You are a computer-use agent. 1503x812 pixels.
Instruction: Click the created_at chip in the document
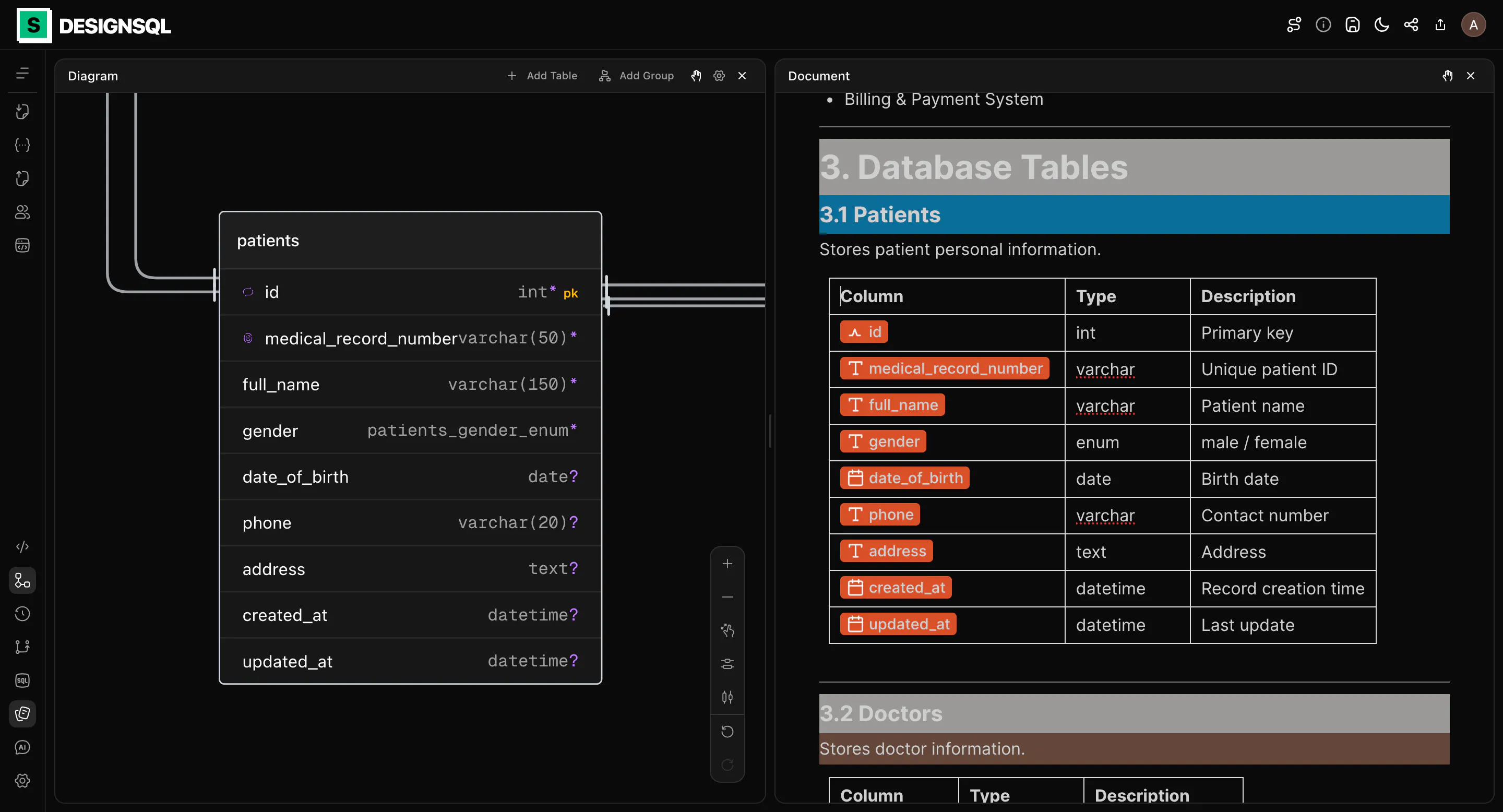point(896,588)
